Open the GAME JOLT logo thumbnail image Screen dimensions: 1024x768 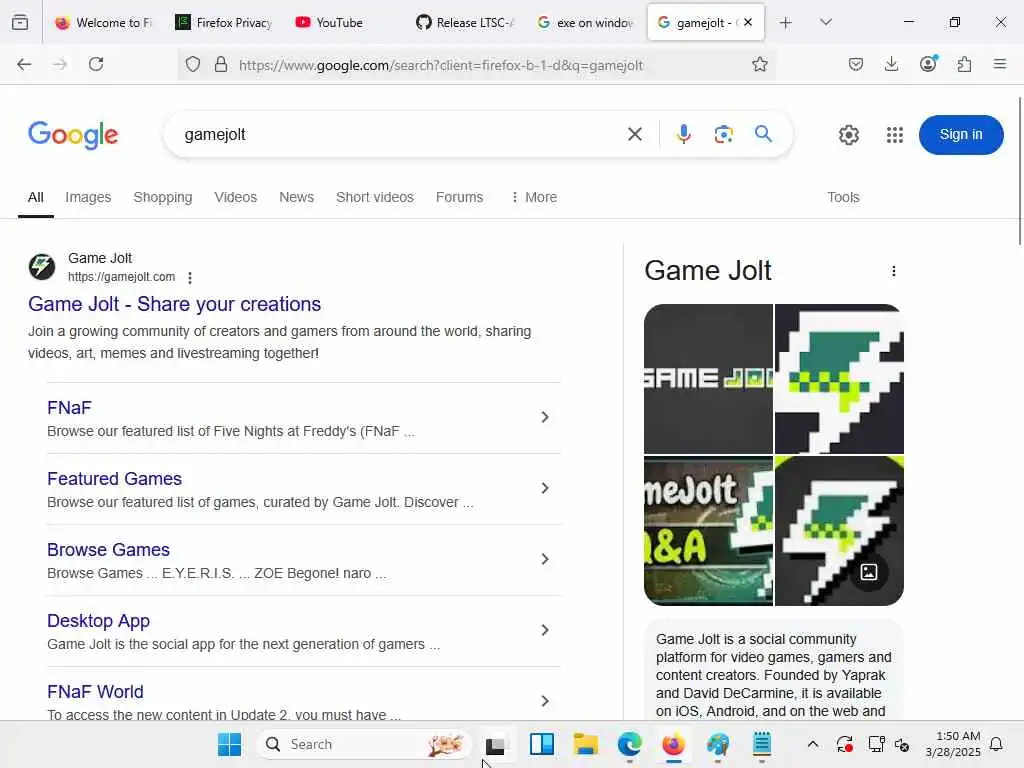point(708,379)
